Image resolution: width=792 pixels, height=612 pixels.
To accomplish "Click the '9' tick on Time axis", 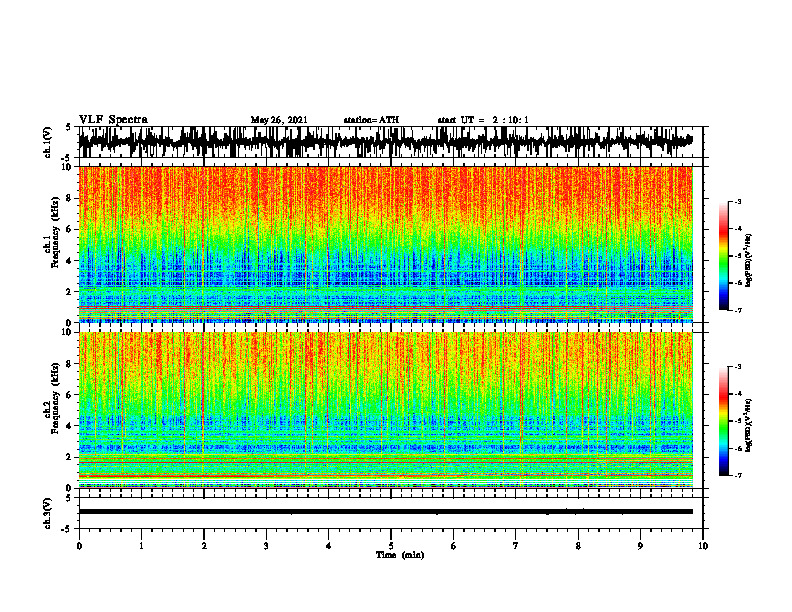I will pyautogui.click(x=640, y=545).
